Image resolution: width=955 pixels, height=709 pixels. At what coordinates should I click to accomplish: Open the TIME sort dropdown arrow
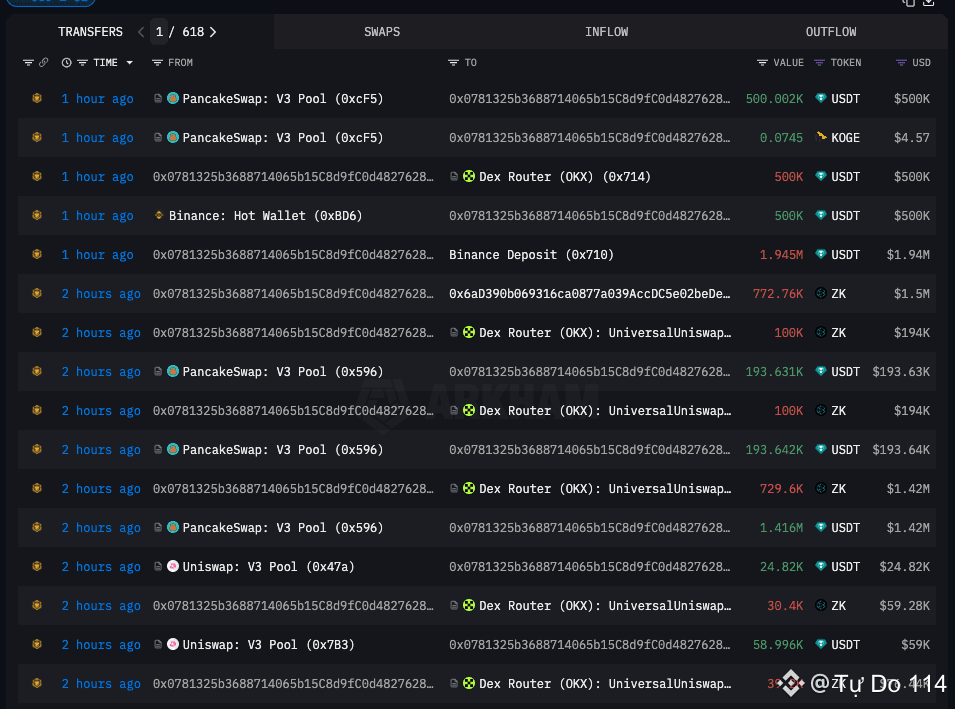click(x=129, y=63)
